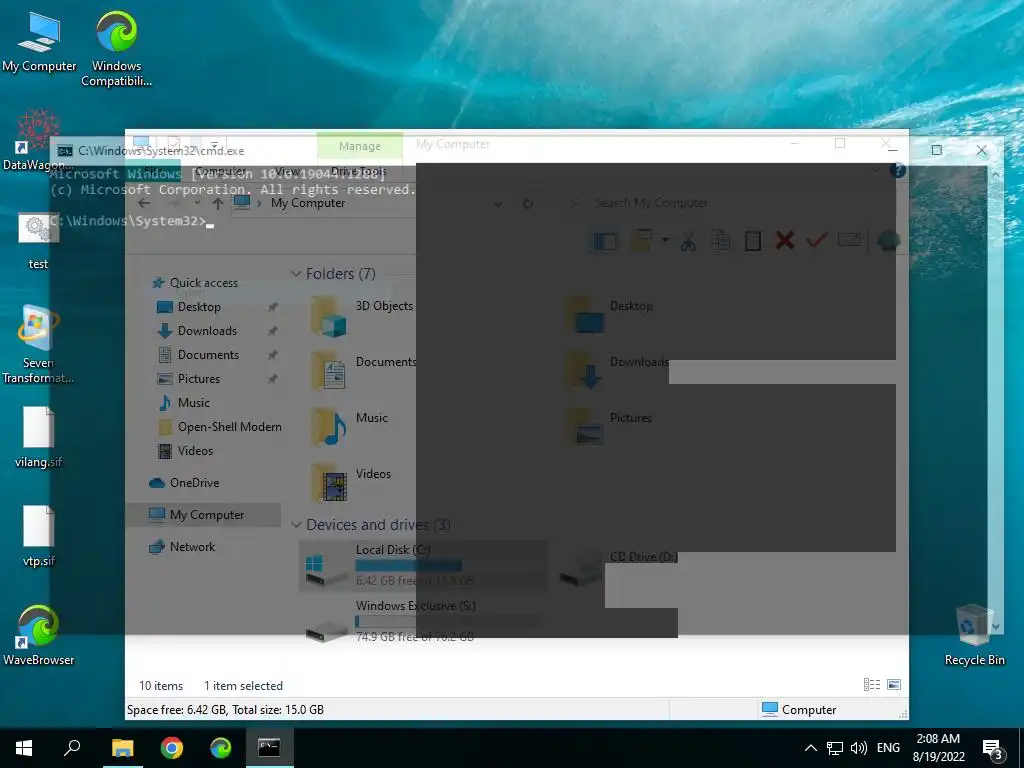Open dropdown arrow beside yellow folder toolbar icon
This screenshot has width=1024, height=768.
(665, 240)
